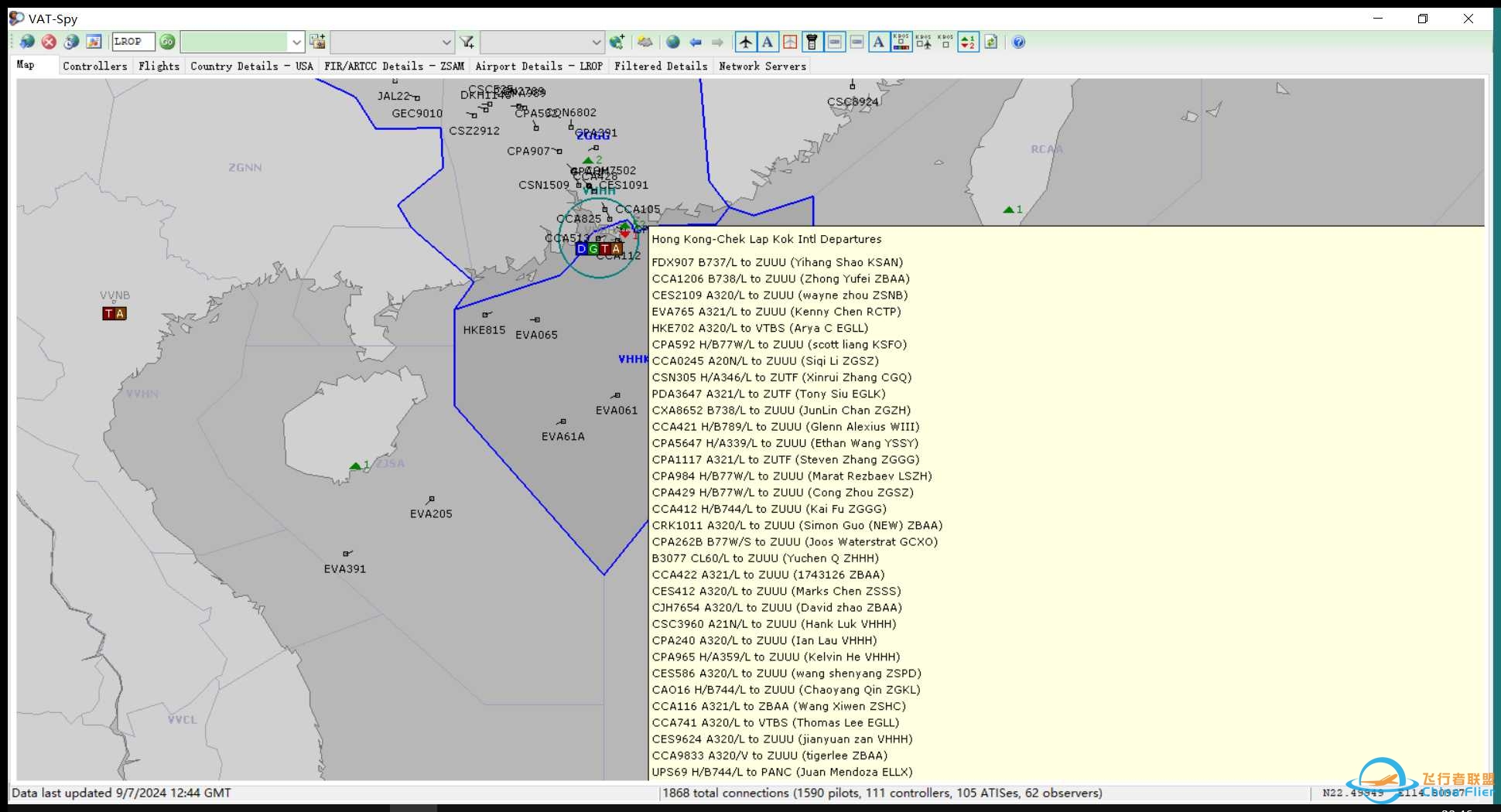The height and width of the screenshot is (812, 1501).
Task: Click the FDX907 B737/L departure row
Action: click(777, 262)
